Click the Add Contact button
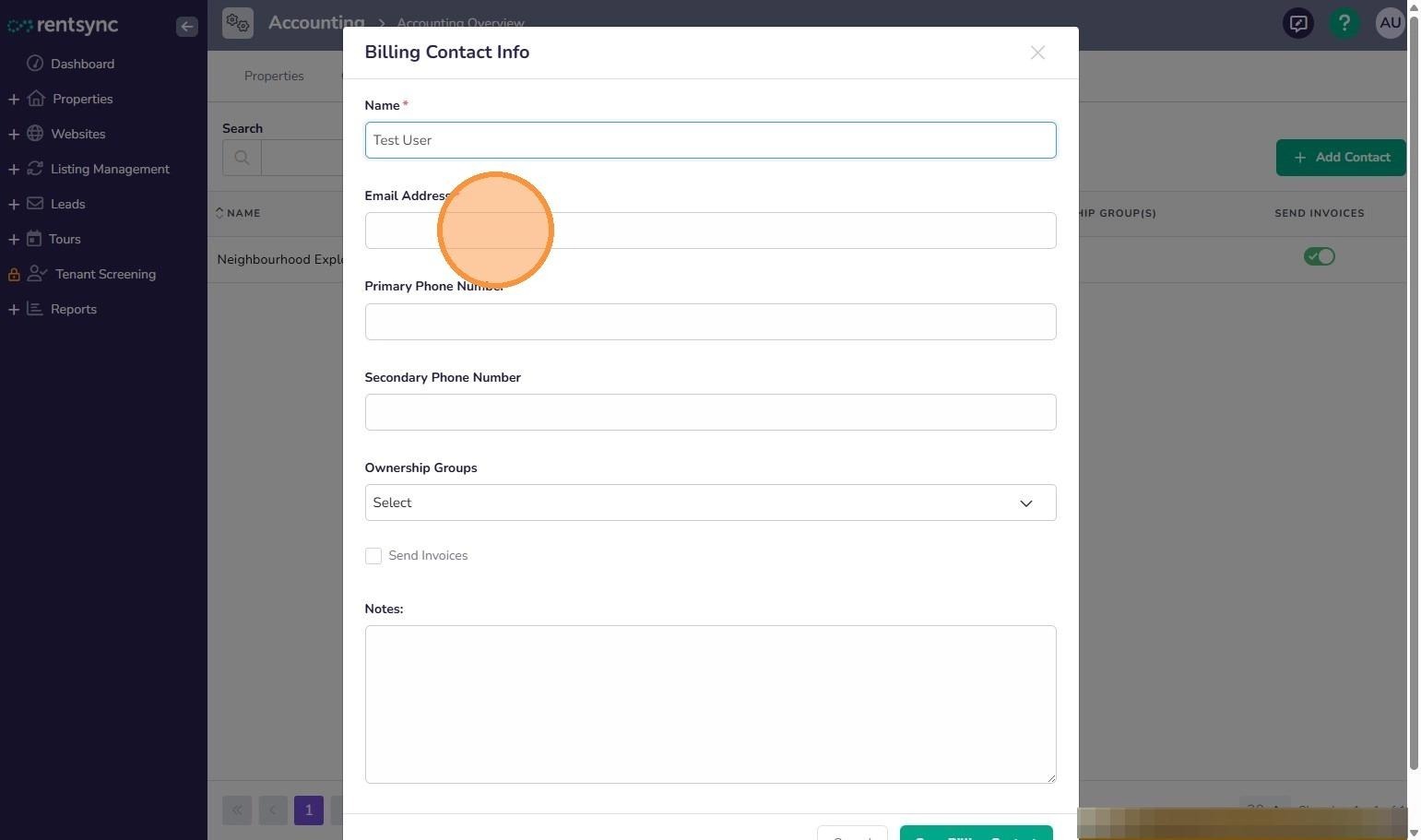Screen dimensions: 1421x840 click(1341, 158)
